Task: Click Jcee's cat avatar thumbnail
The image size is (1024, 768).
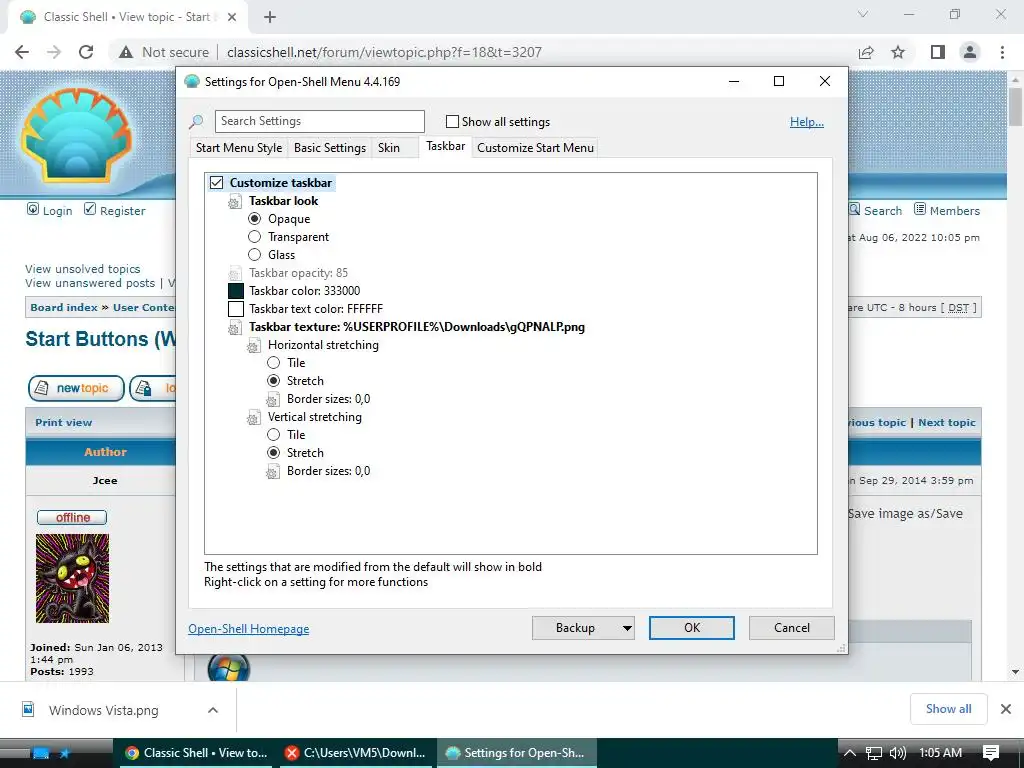Action: point(72,579)
